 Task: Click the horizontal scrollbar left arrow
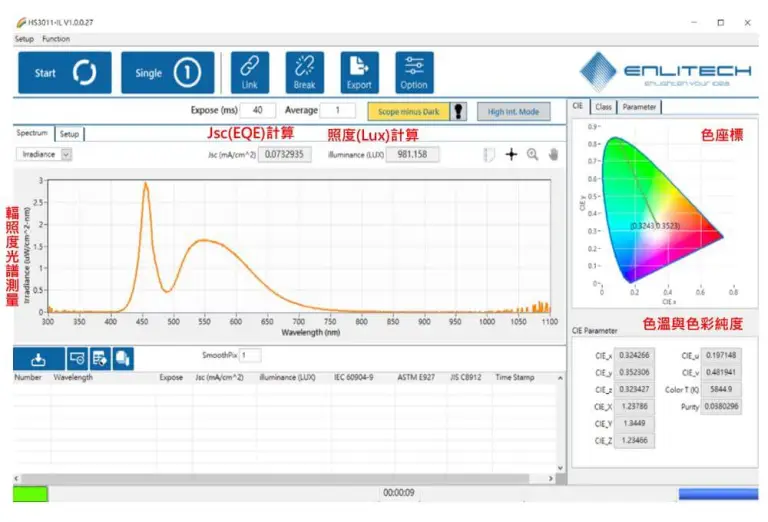17,478
